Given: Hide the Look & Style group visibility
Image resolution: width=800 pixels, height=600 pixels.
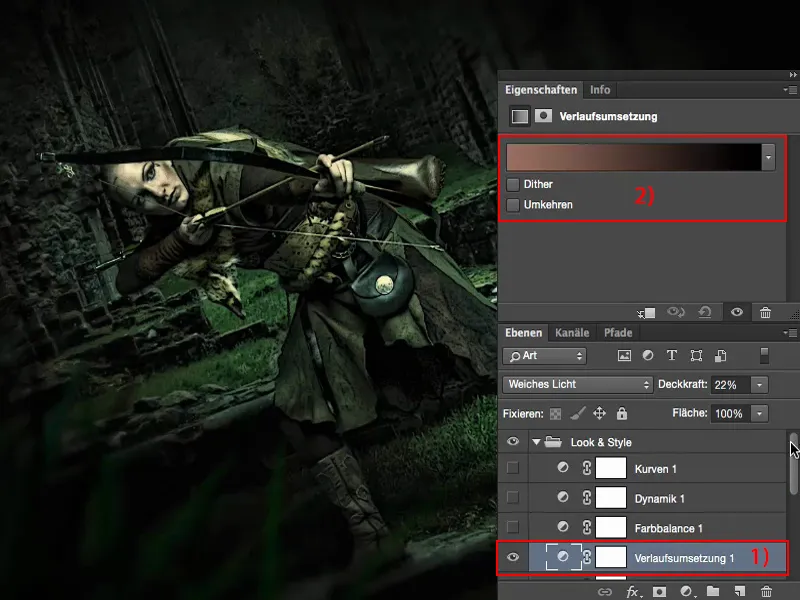Looking at the screenshot, I should tap(512, 442).
